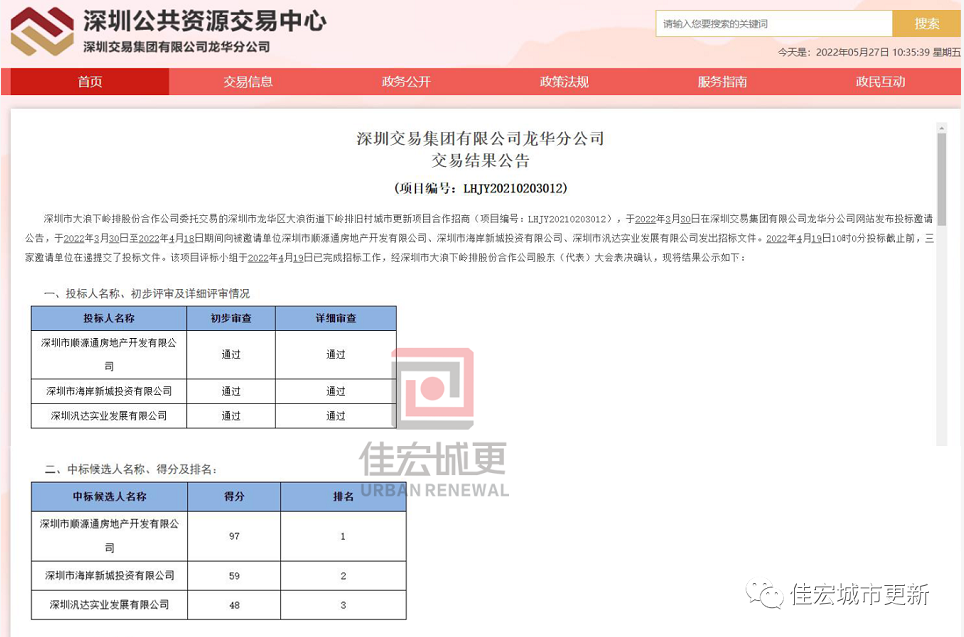Click the 交易结果公告 announcement heading

click(480, 161)
